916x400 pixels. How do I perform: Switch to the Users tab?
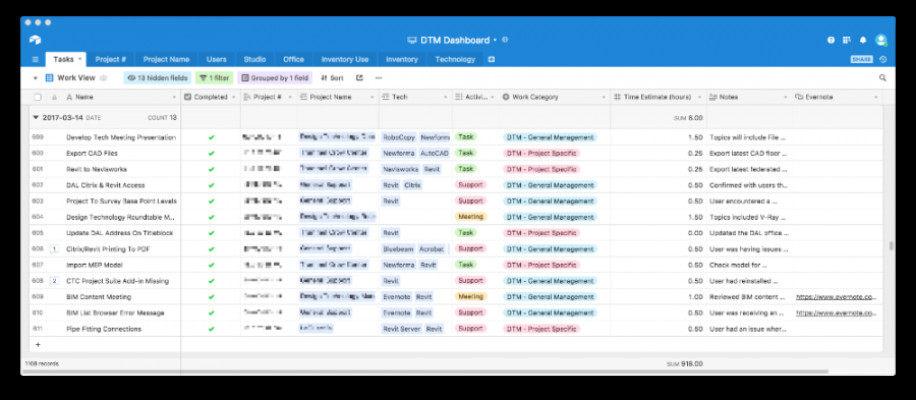click(216, 60)
